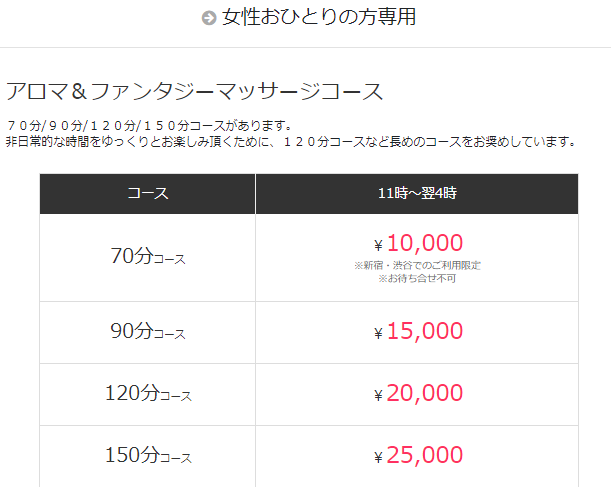Click the 70分/90分/120分/150分コース description line
This screenshot has width=611, height=487.
[x=149, y=125]
